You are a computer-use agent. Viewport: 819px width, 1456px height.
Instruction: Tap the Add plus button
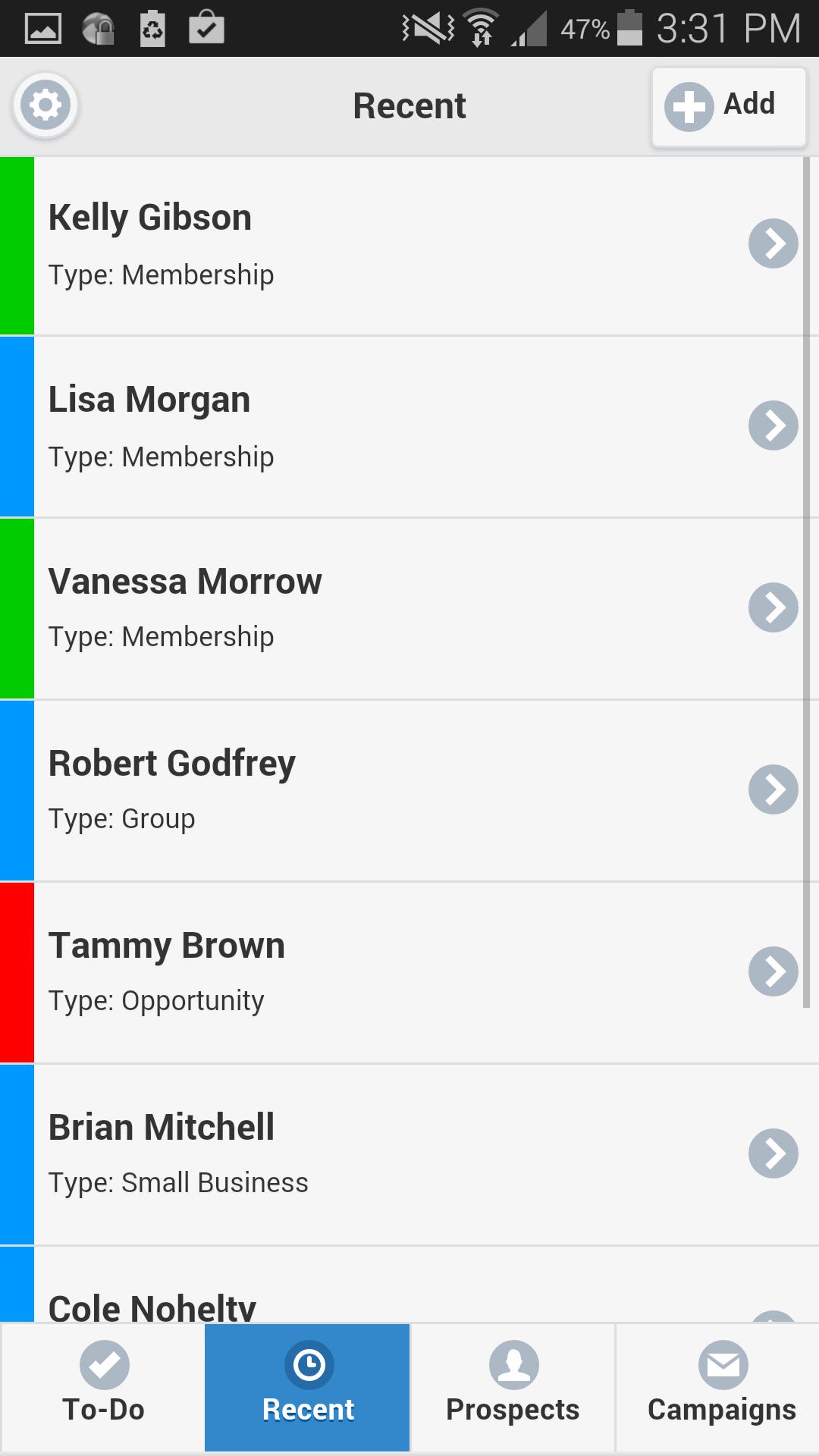tap(728, 105)
